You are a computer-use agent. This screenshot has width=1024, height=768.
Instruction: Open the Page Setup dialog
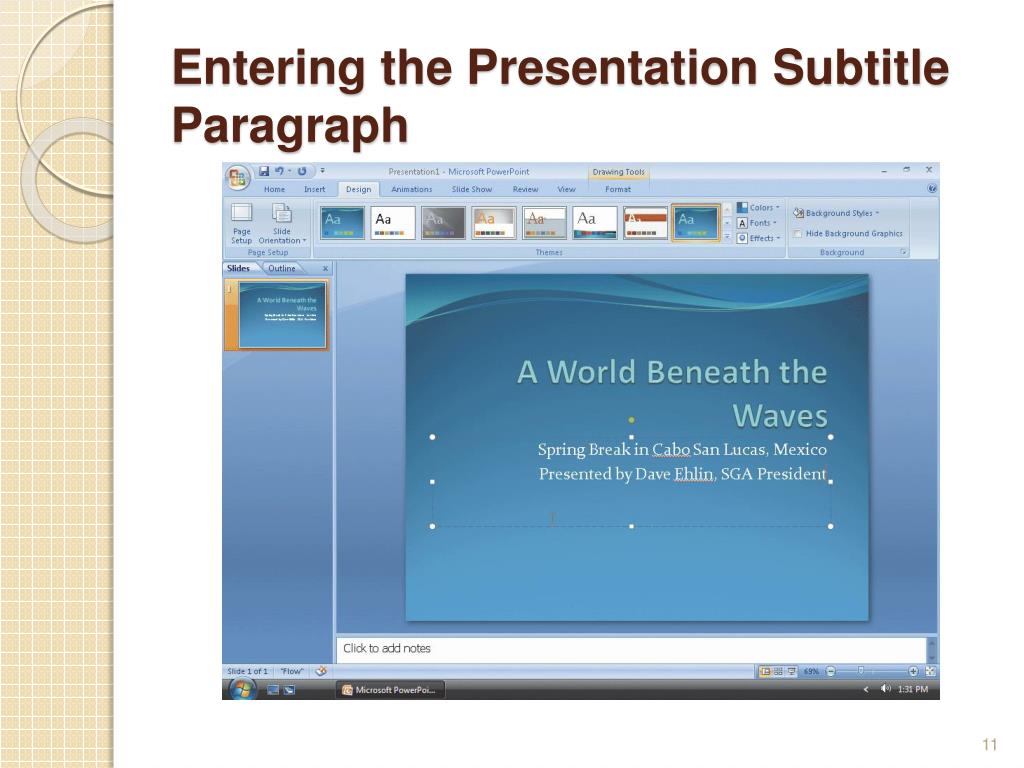pyautogui.click(x=242, y=223)
